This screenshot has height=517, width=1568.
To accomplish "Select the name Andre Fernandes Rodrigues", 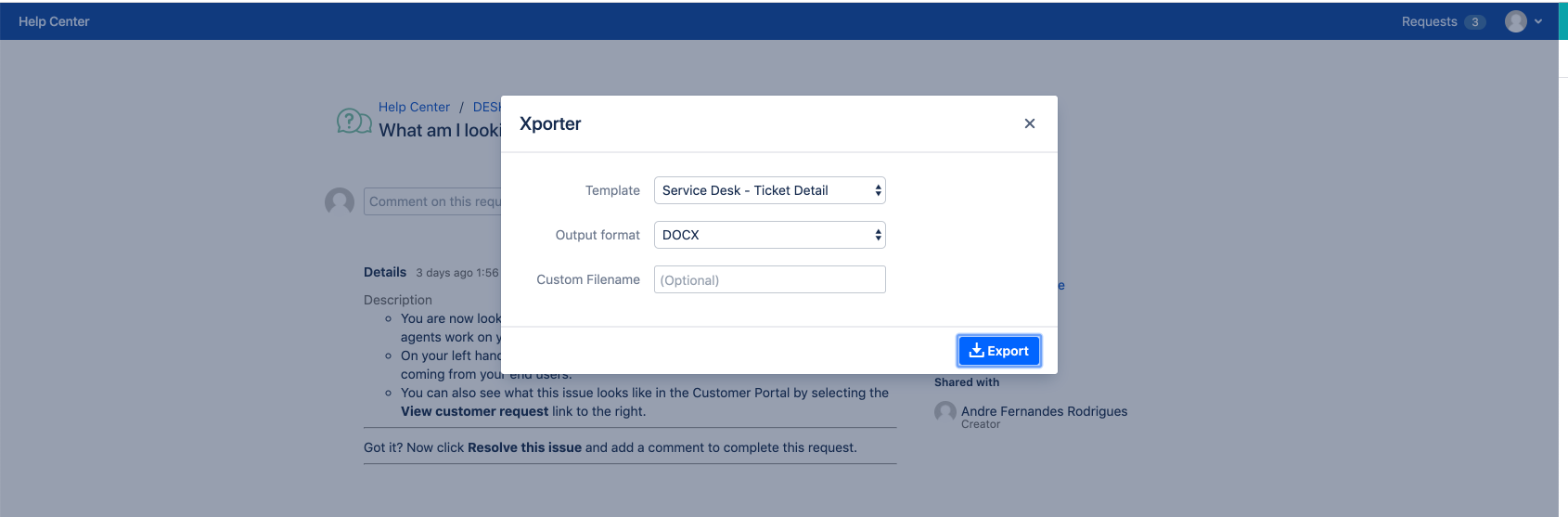I will coord(1044,411).
